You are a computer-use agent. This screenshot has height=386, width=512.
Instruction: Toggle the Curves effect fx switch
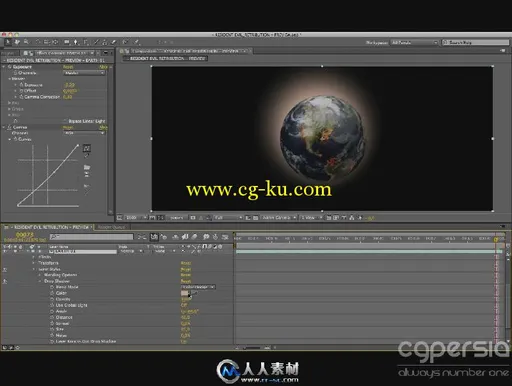coord(9,127)
